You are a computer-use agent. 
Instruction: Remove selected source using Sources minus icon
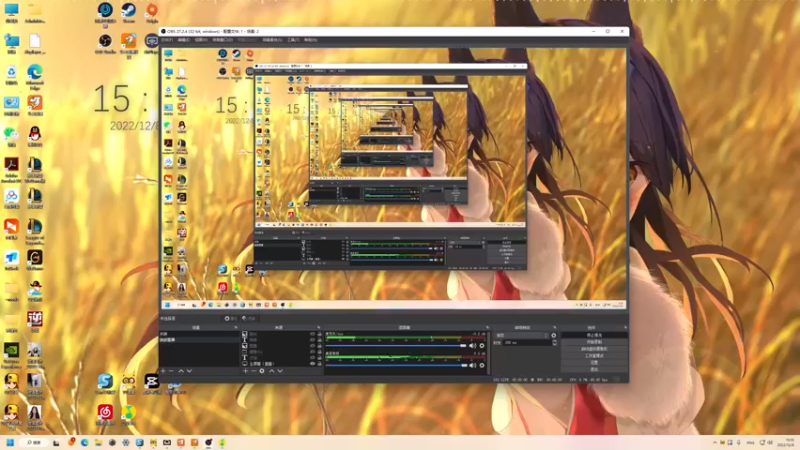click(x=254, y=371)
